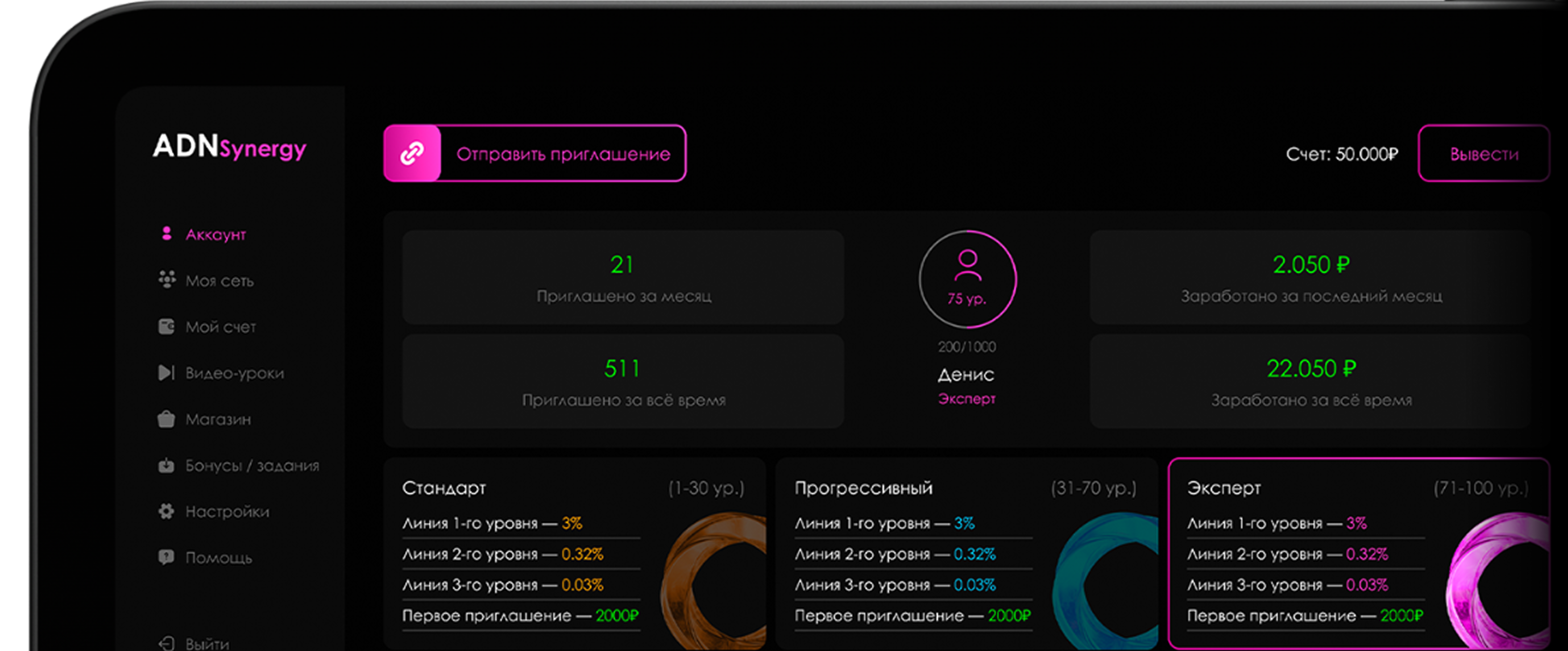Click the Помощь chat bubble icon
The width and height of the screenshot is (1568, 651).
tap(166, 557)
